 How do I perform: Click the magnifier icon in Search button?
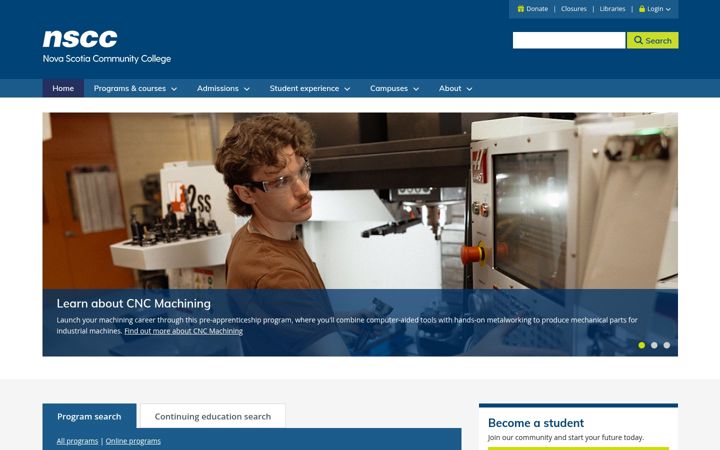638,40
